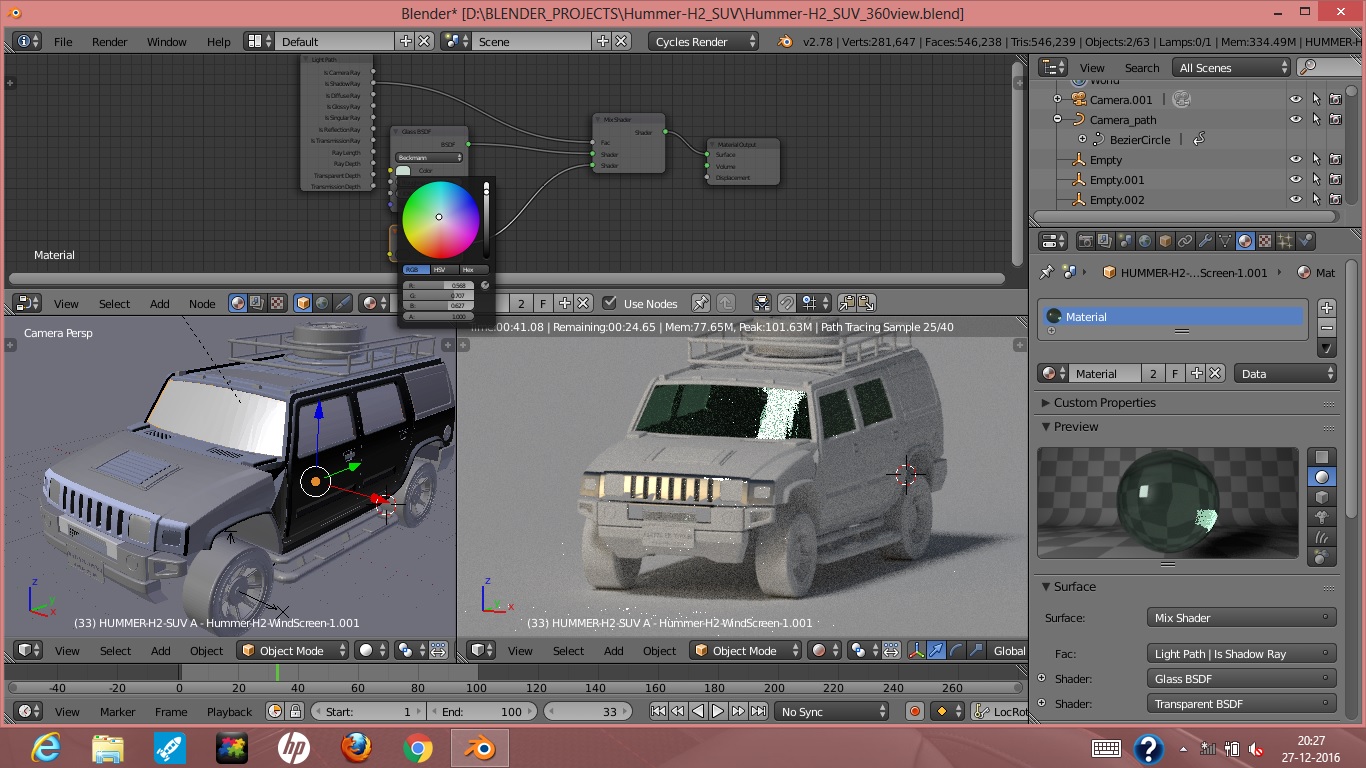
Task: Toggle selectability cursor icon for Empty.001
Action: [x=1316, y=179]
